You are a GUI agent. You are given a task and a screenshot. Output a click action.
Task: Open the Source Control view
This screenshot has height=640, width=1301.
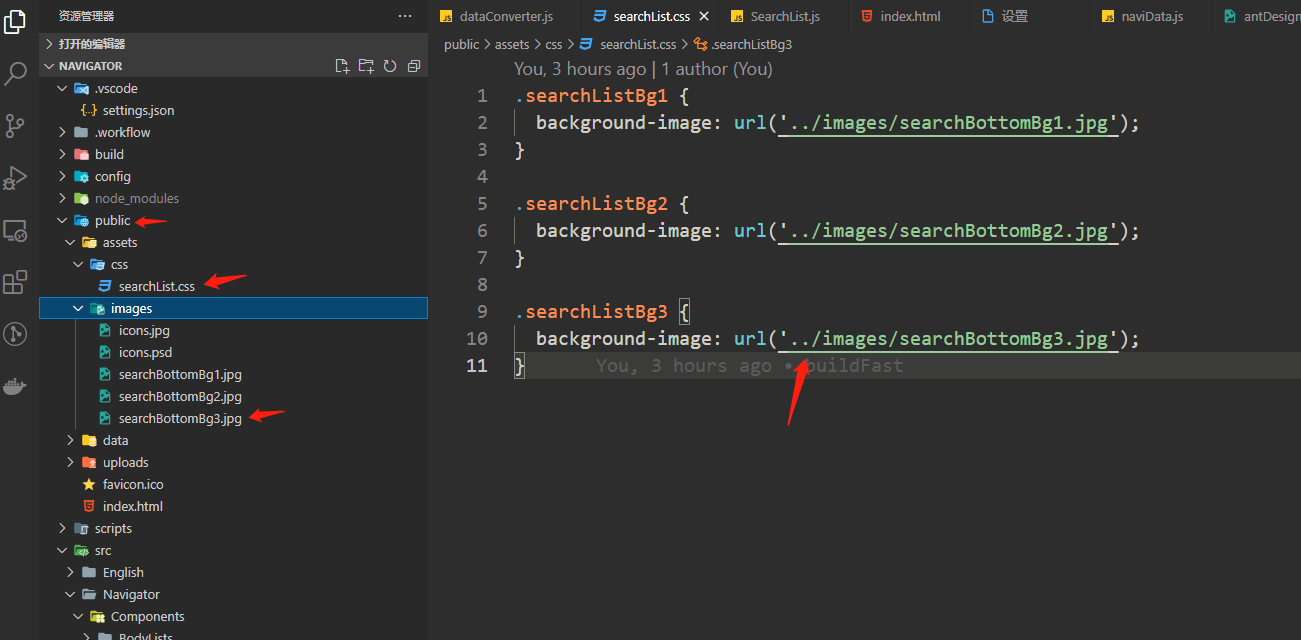point(15,126)
